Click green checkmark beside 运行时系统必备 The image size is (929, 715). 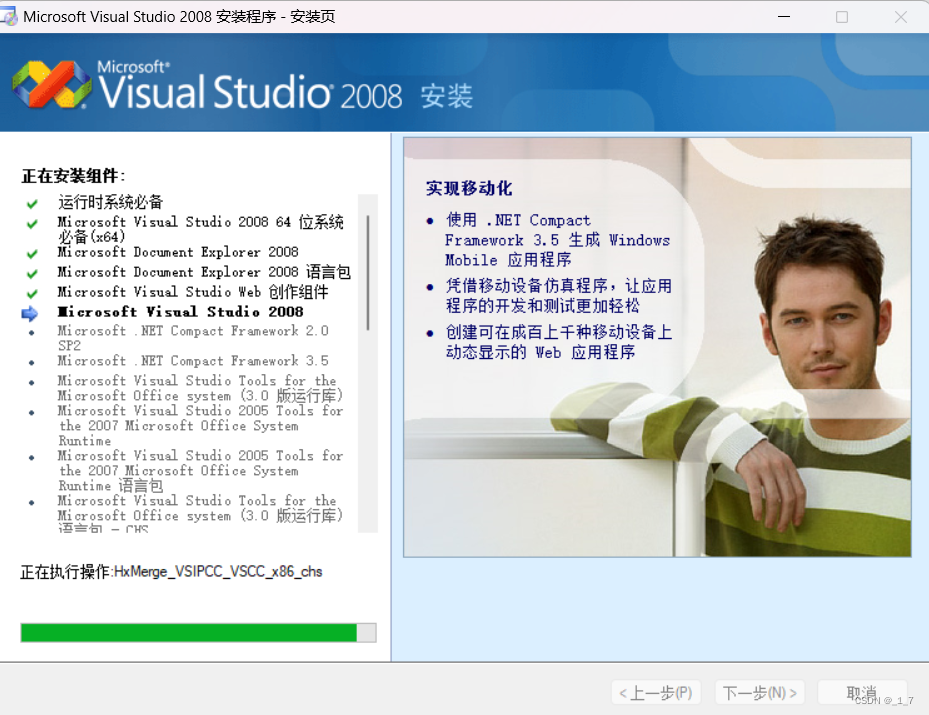[x=33, y=204]
